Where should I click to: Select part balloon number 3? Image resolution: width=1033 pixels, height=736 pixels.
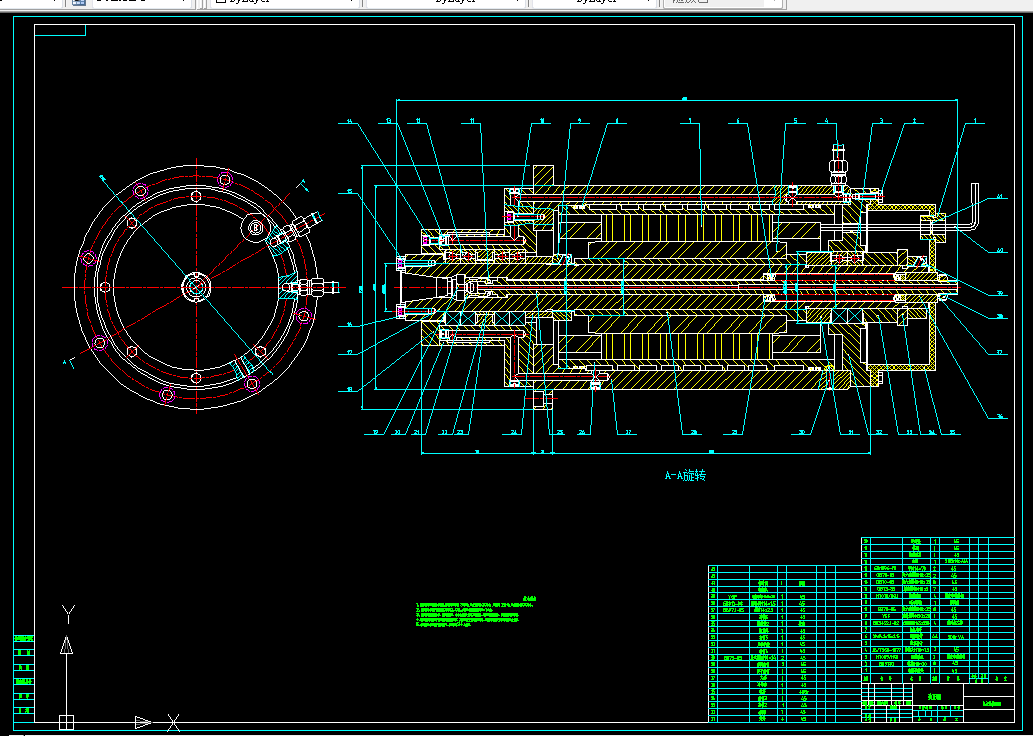[x=881, y=121]
